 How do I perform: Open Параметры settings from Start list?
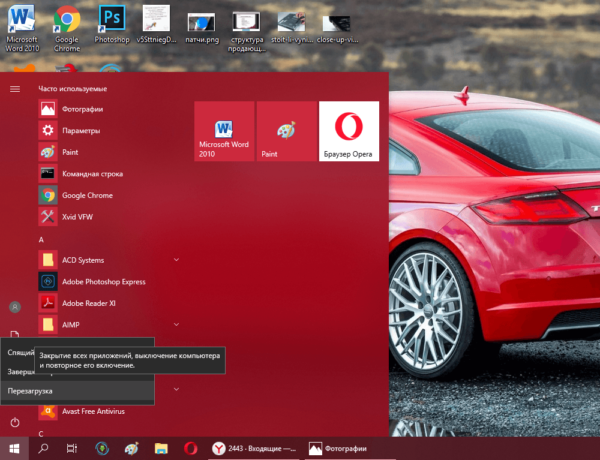[x=109, y=130]
